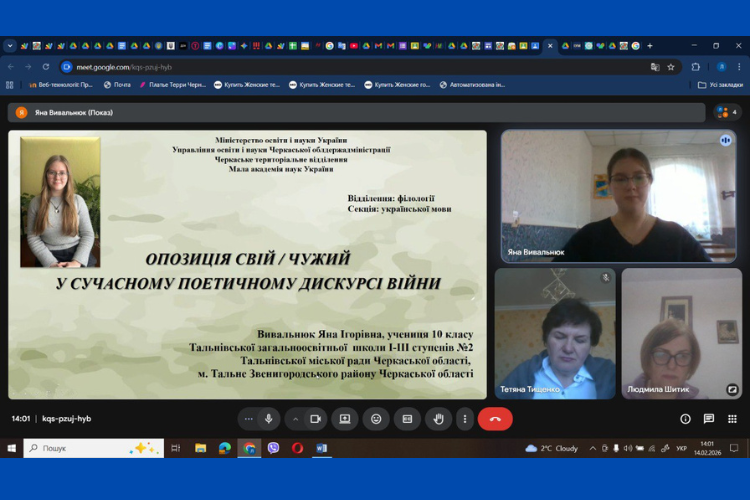This screenshot has width=750, height=500.
Task: Click the share screen icon
Action: (x=345, y=419)
